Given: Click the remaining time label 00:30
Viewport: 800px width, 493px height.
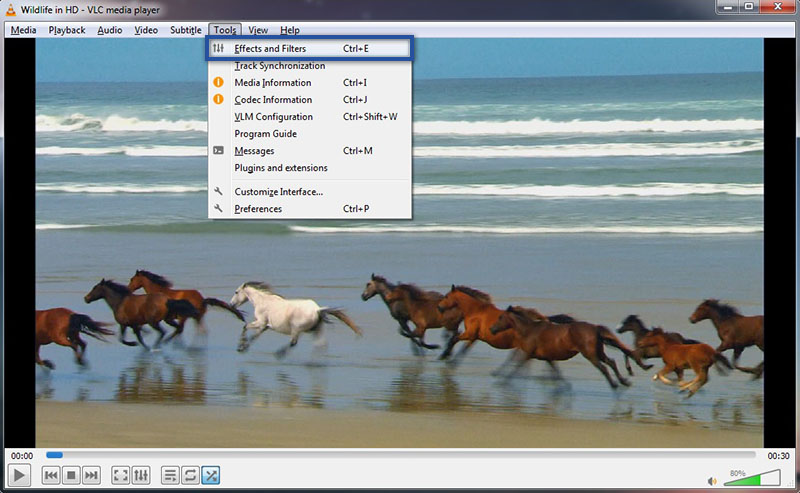Looking at the screenshot, I should click(x=778, y=456).
